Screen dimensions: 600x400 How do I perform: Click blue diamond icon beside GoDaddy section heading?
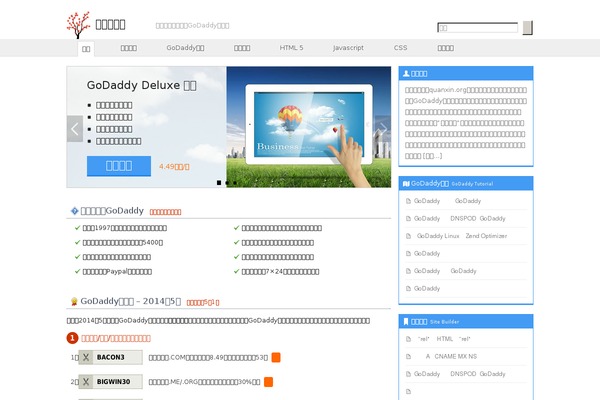[x=74, y=211]
